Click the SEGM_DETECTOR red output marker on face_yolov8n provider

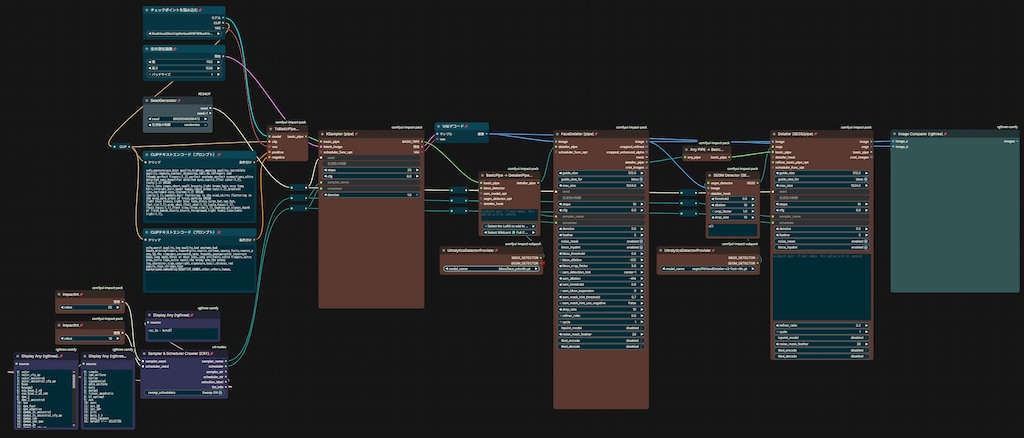542,263
